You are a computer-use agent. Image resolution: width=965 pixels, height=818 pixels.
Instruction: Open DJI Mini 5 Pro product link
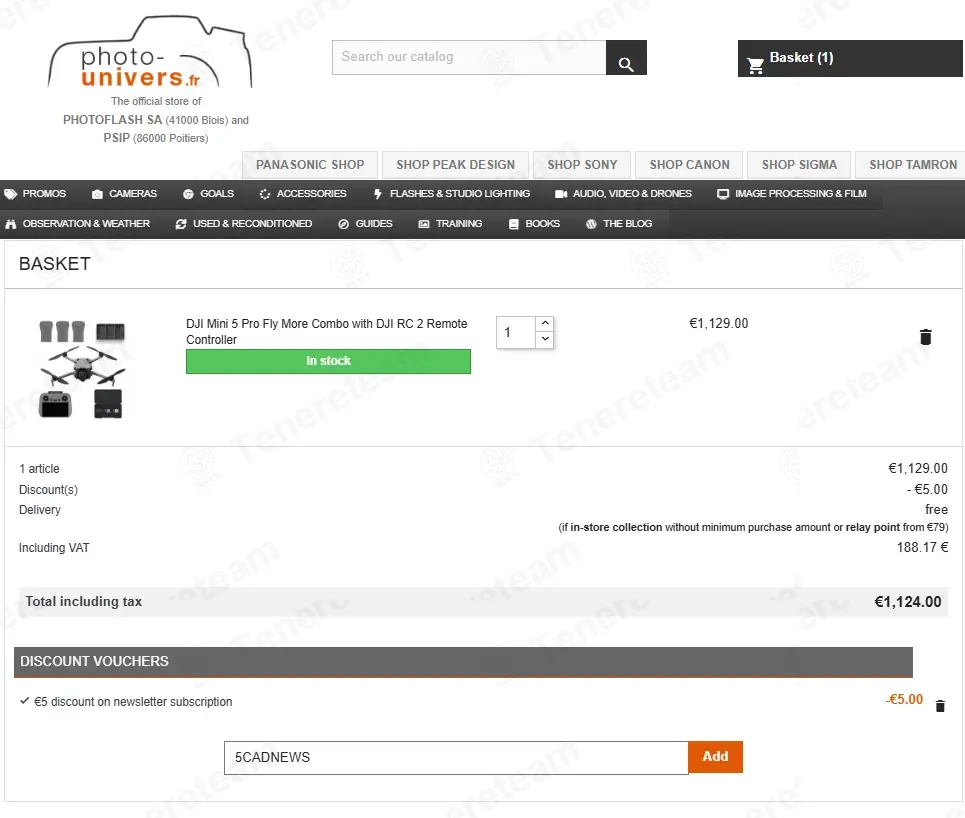pyautogui.click(x=327, y=332)
